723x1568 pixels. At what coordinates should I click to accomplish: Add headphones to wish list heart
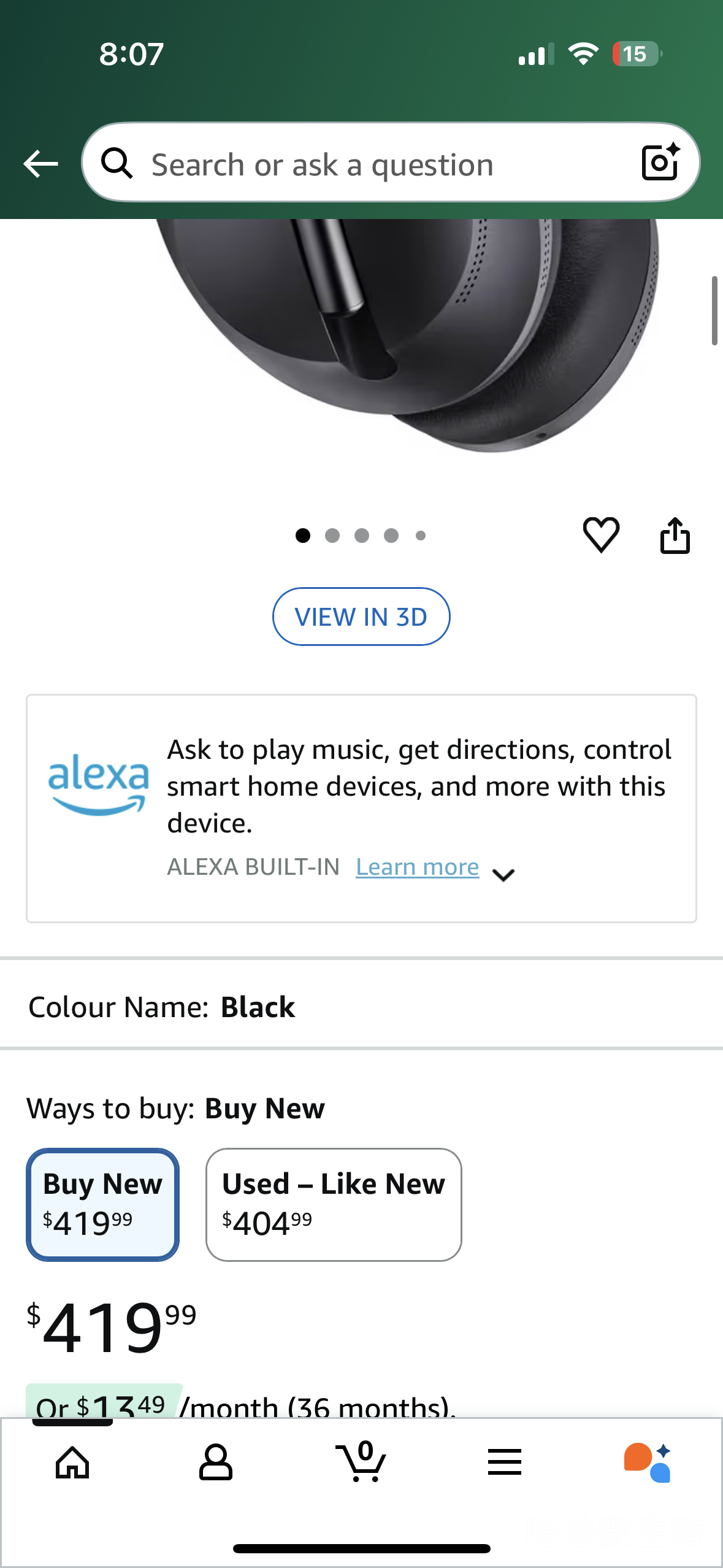pos(601,535)
